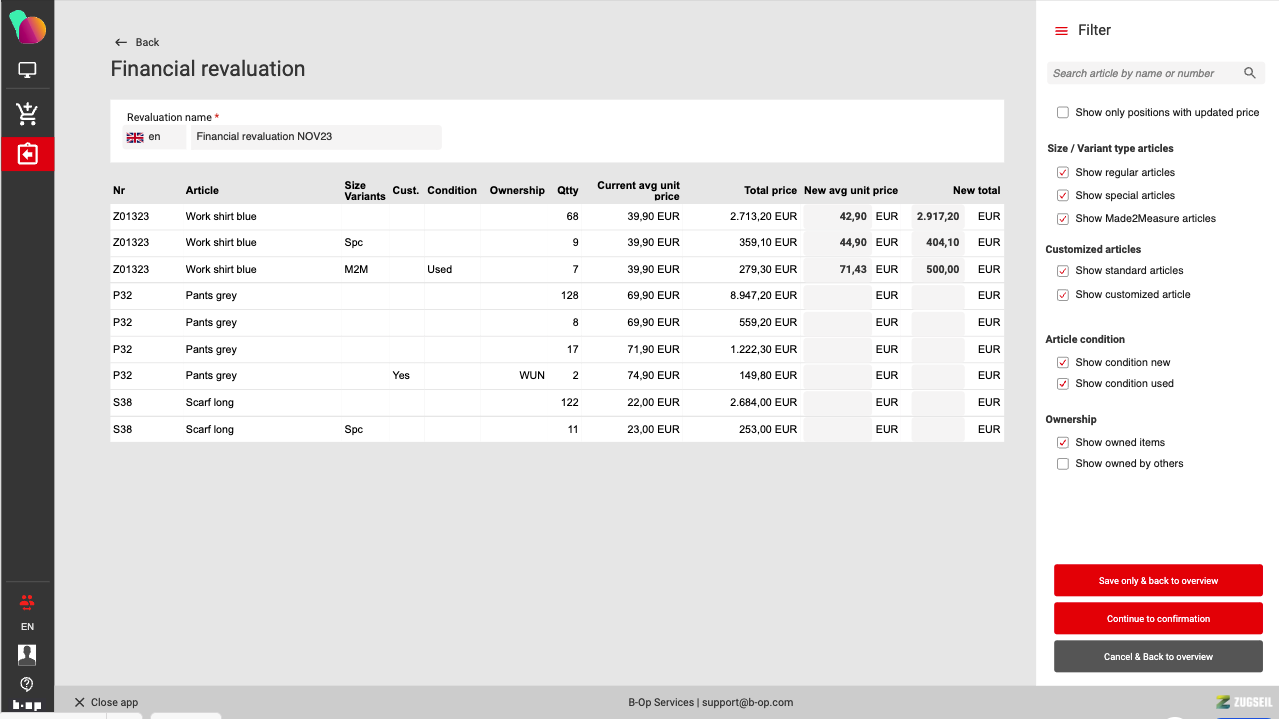This screenshot has width=1279, height=719.
Task: Click the colorful app logo in sidebar
Action: [x=28, y=27]
